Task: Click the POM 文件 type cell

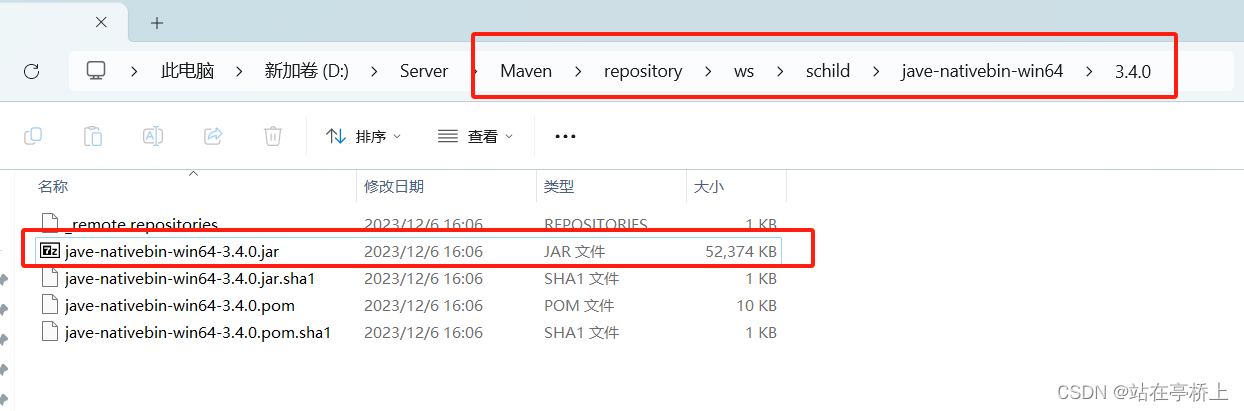Action: click(x=579, y=305)
